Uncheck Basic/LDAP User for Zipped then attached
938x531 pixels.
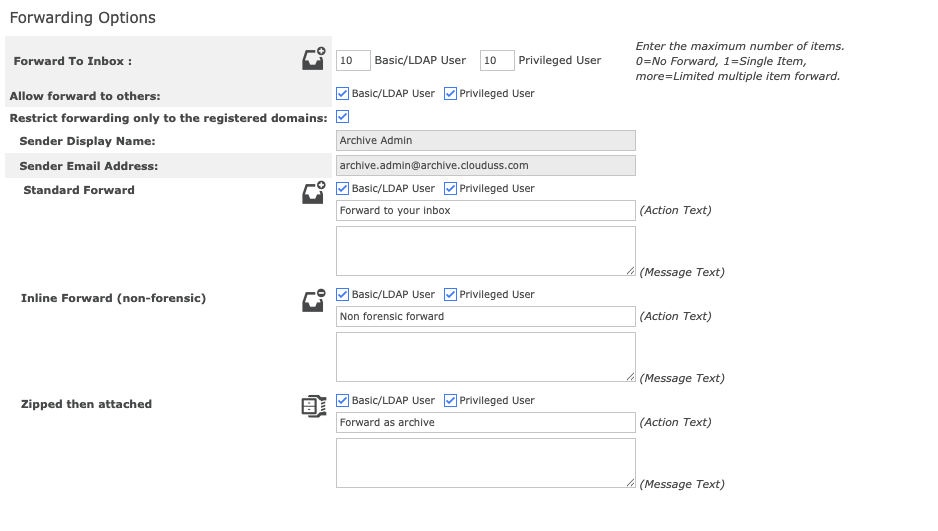pyautogui.click(x=343, y=400)
